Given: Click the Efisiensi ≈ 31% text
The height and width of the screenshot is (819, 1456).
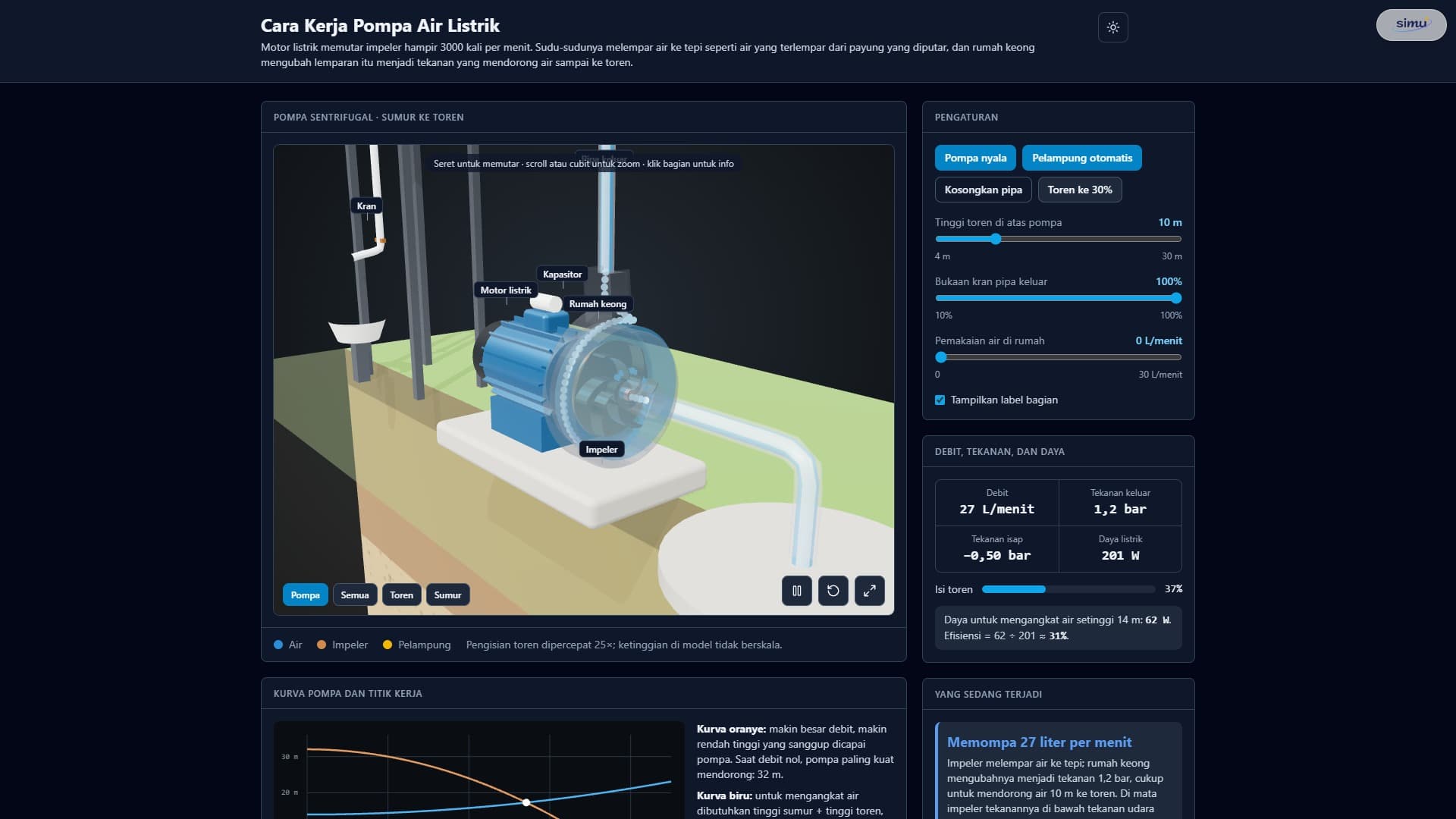Looking at the screenshot, I should 1006,636.
